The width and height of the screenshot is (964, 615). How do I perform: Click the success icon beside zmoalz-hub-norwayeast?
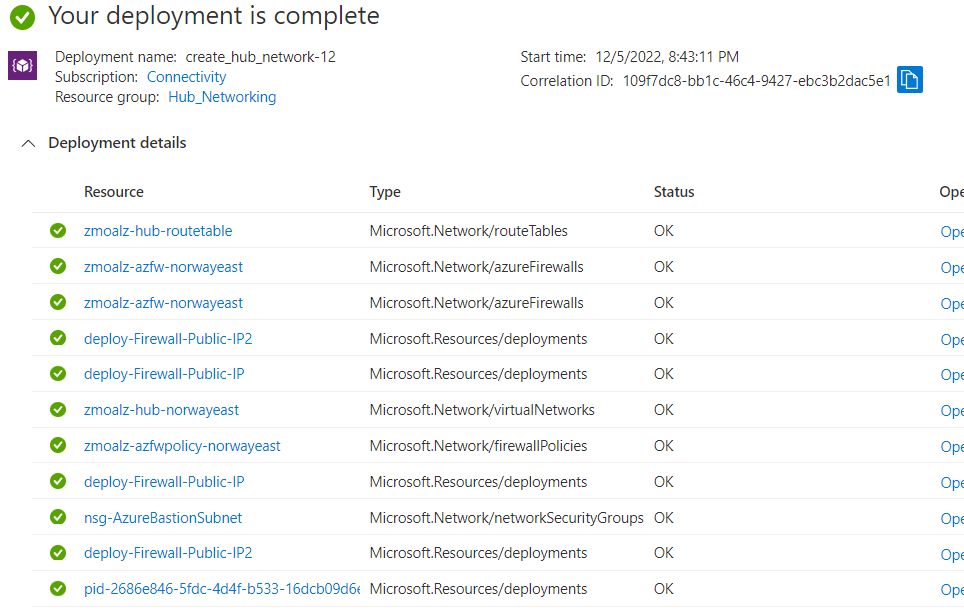[57, 410]
